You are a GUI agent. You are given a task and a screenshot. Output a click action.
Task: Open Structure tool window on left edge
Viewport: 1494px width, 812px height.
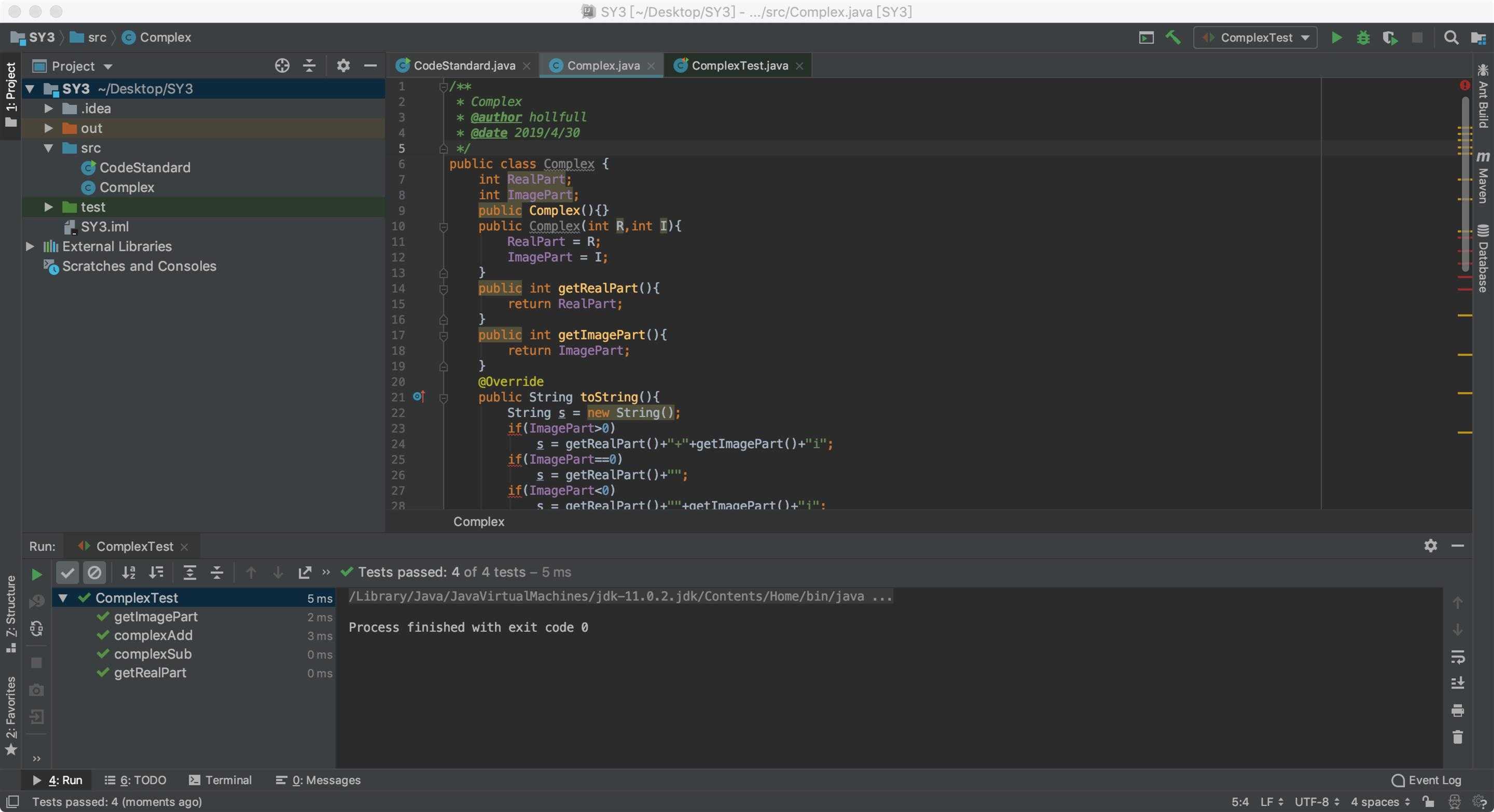pos(11,614)
